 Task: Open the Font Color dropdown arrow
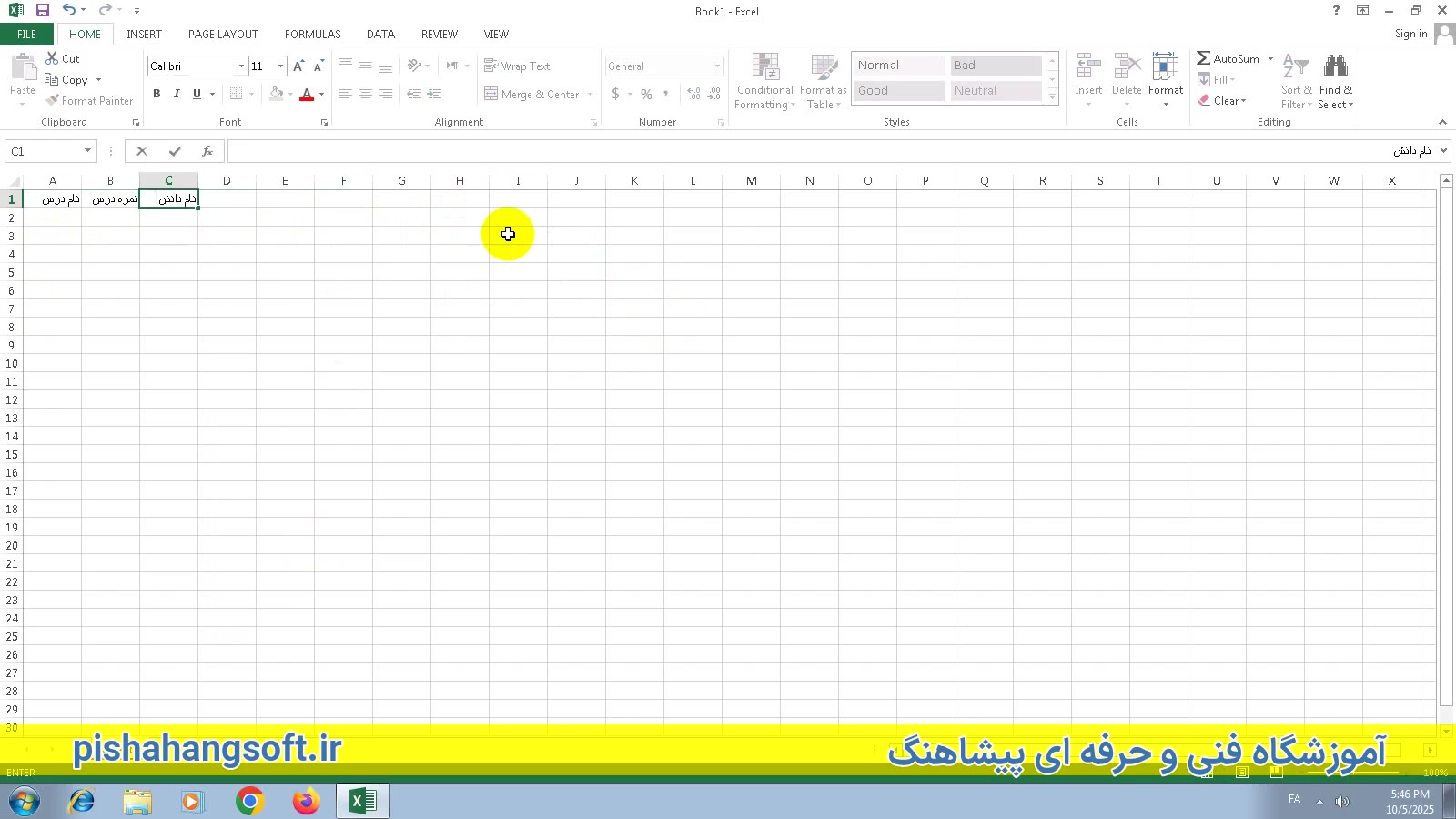pos(321,94)
